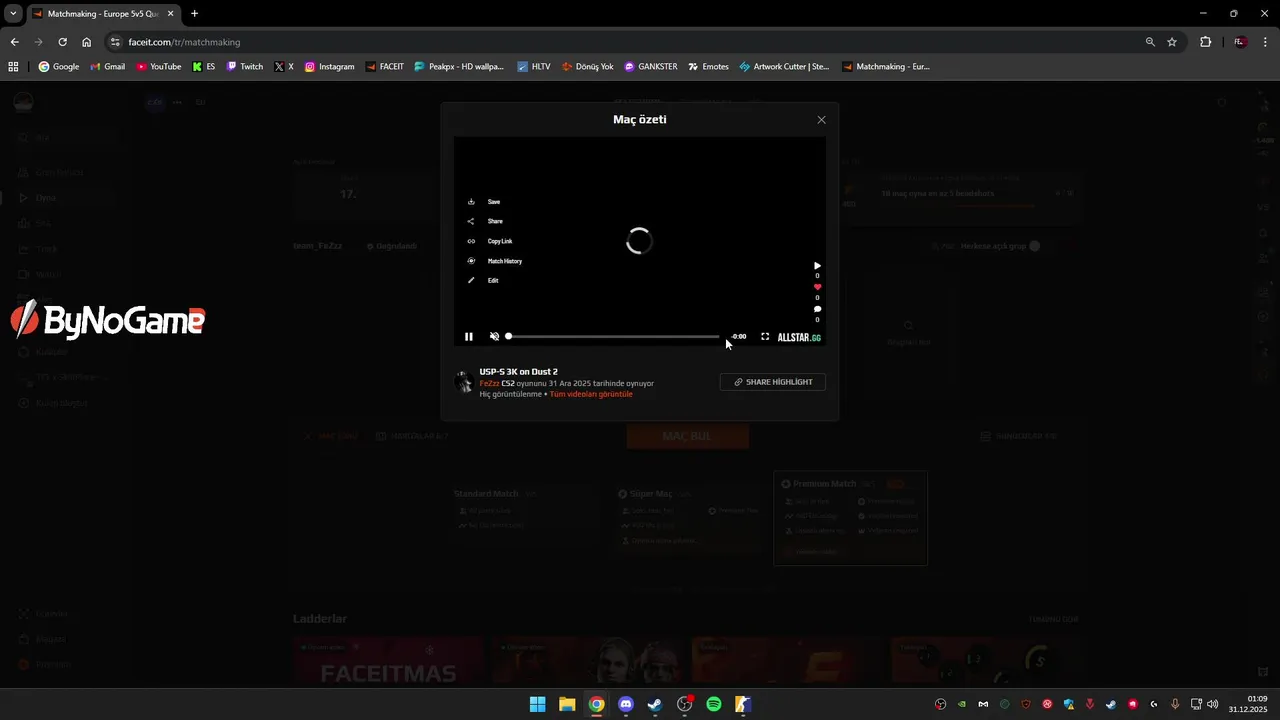Viewport: 1280px width, 720px height.
Task: Open Match History from the video overlay
Action: [x=495, y=261]
